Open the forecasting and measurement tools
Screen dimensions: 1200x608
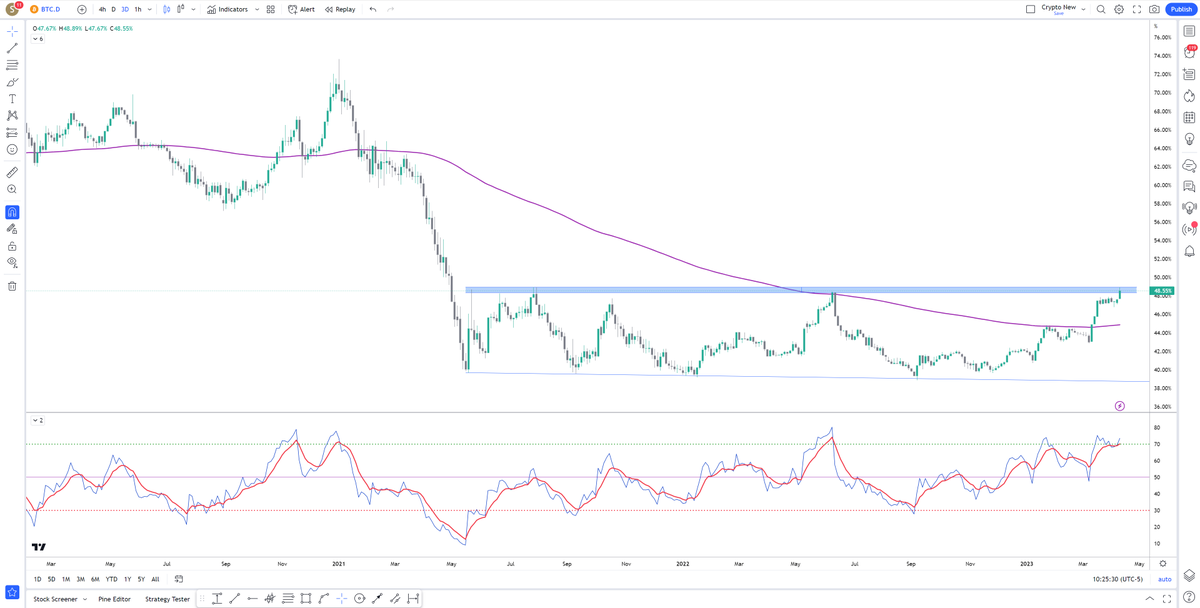click(x=12, y=132)
